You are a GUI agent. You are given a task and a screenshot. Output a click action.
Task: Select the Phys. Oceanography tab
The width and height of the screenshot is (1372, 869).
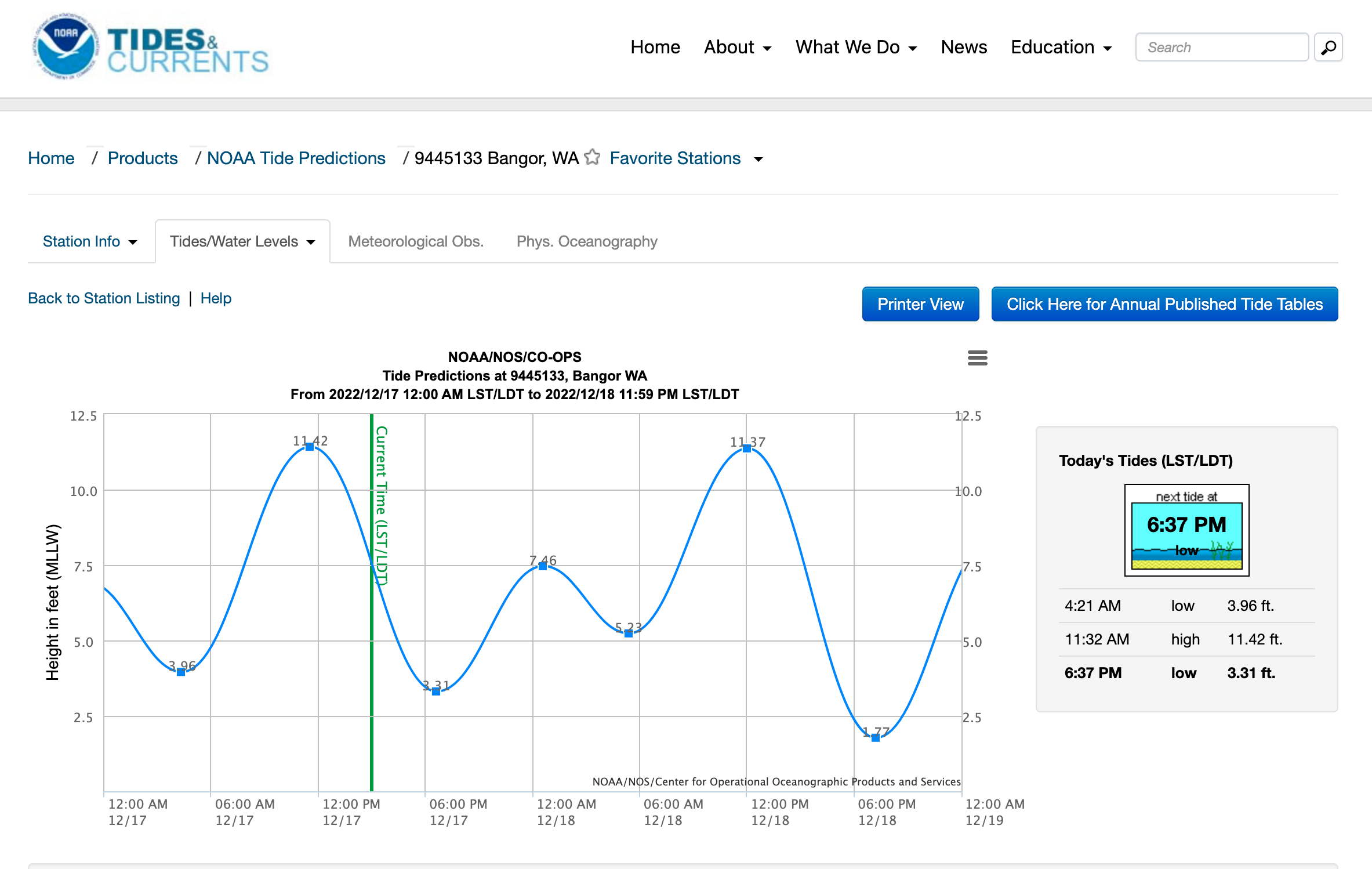(x=586, y=241)
